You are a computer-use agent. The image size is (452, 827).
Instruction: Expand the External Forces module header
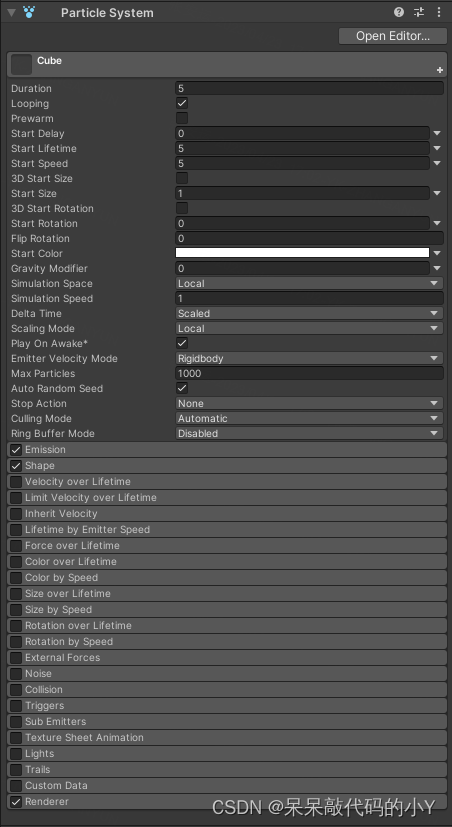click(227, 658)
